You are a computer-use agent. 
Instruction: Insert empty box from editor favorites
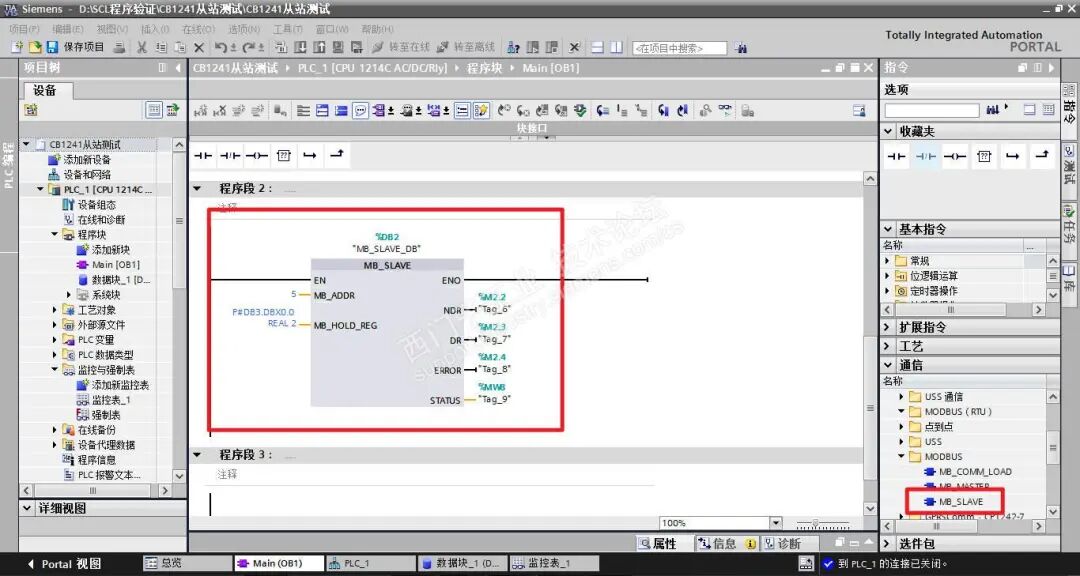click(x=284, y=156)
